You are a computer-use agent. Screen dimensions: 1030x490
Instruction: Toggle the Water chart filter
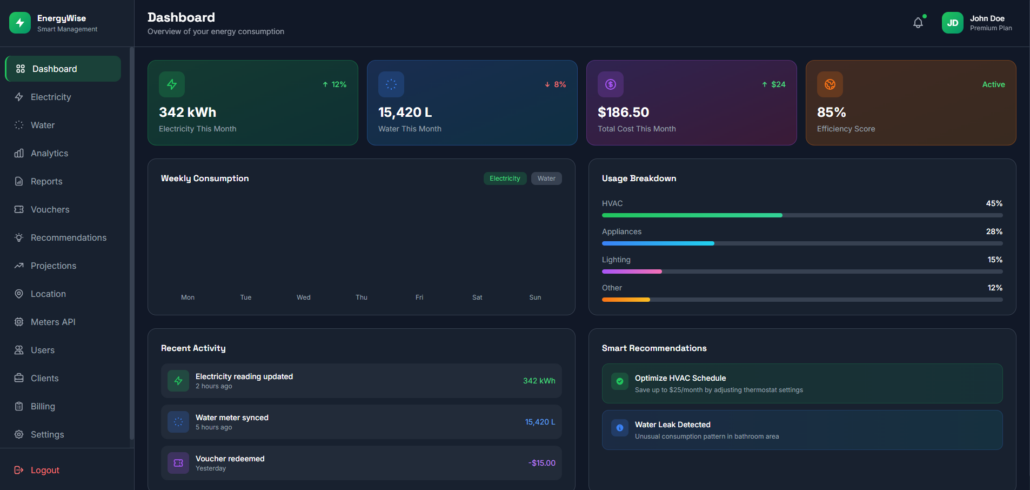(x=547, y=179)
